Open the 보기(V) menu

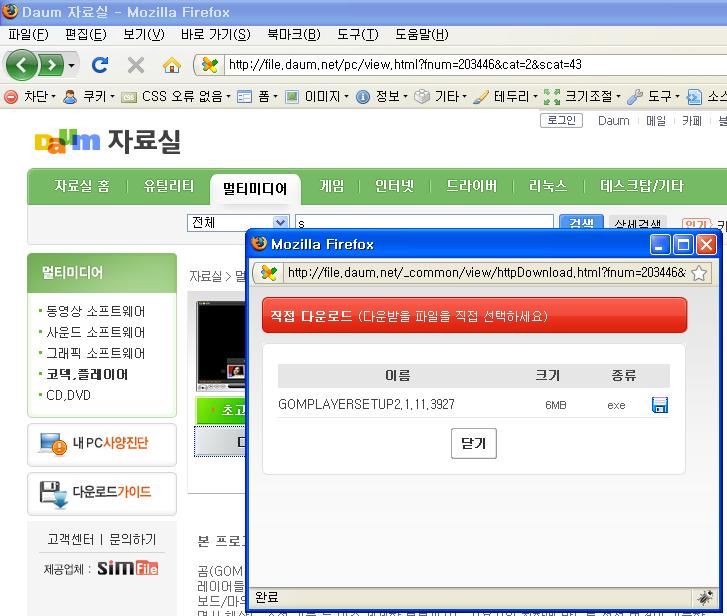144,34
